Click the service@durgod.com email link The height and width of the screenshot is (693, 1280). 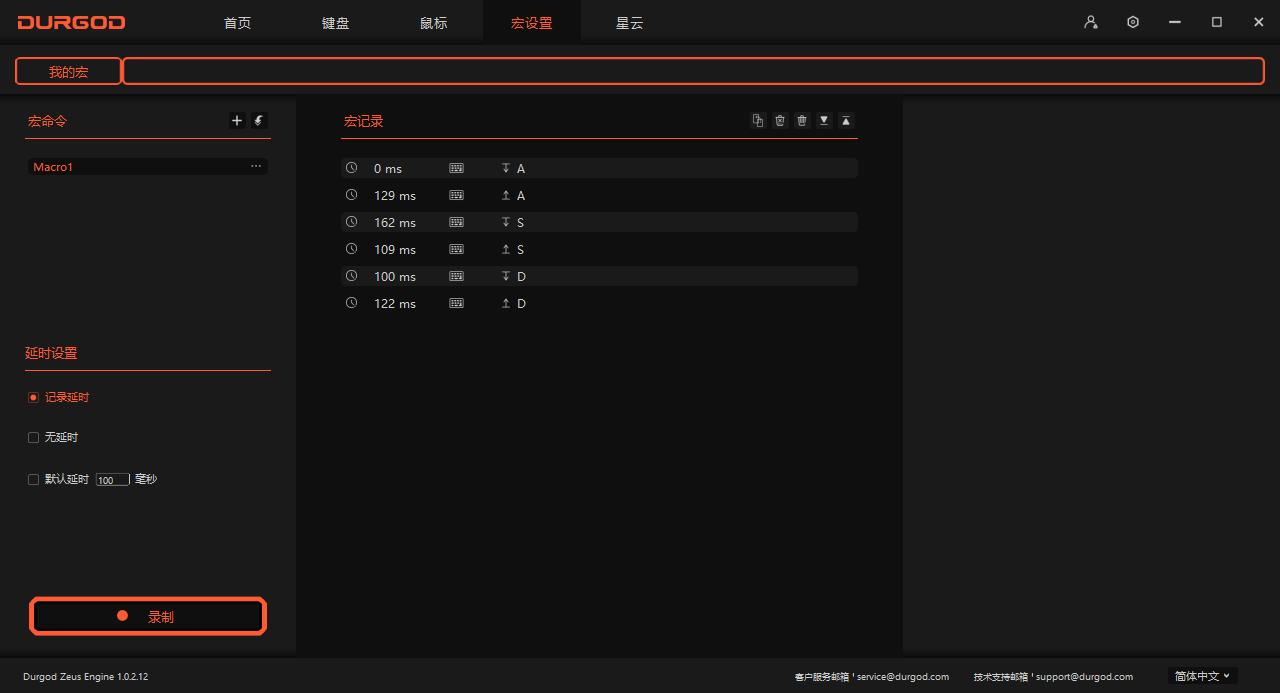tap(903, 677)
